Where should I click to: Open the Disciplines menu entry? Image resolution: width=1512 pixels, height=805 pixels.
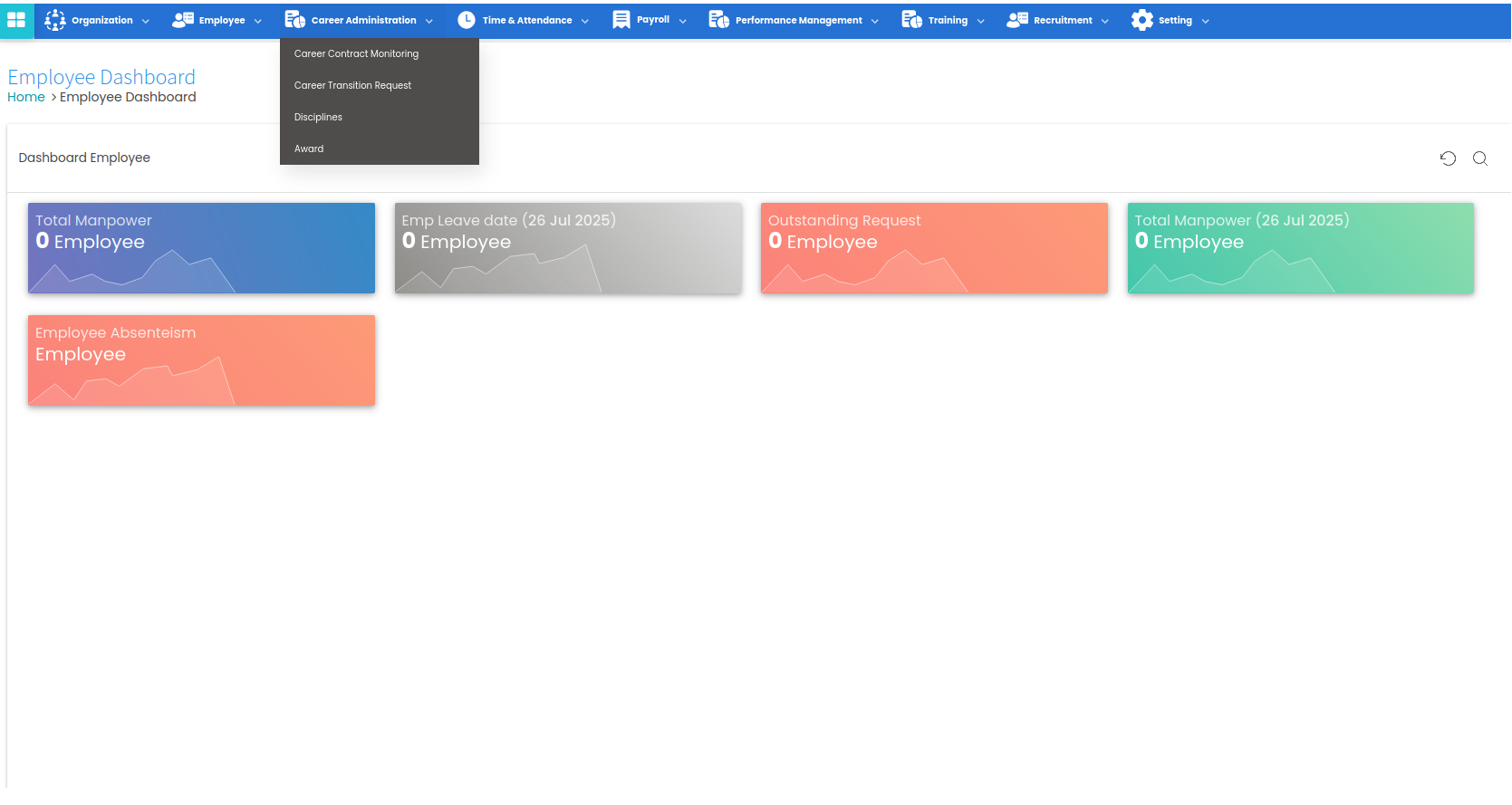click(318, 118)
